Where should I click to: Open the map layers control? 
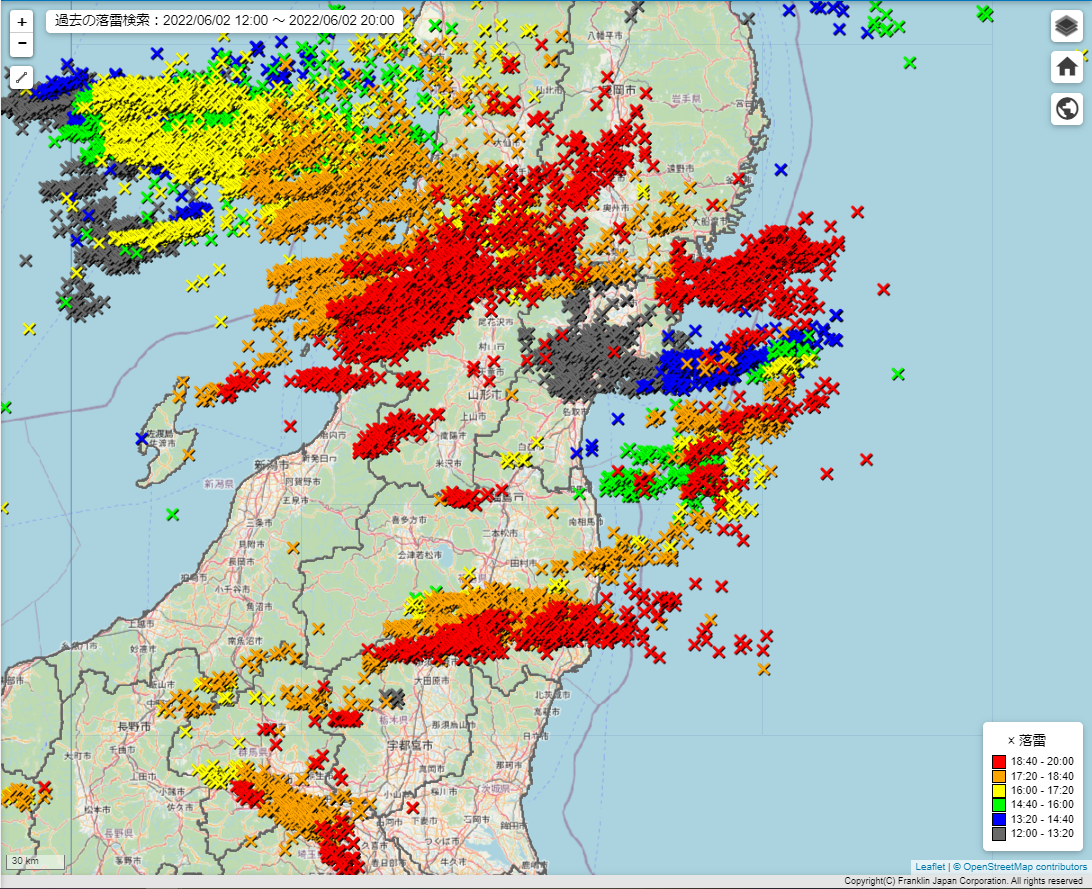pyautogui.click(x=1067, y=27)
